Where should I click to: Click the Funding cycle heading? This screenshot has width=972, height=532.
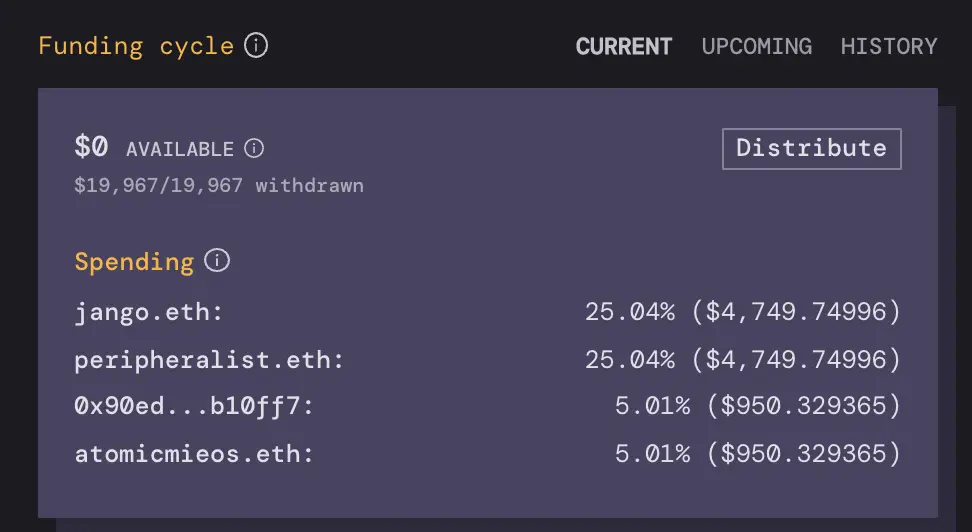pos(136,46)
